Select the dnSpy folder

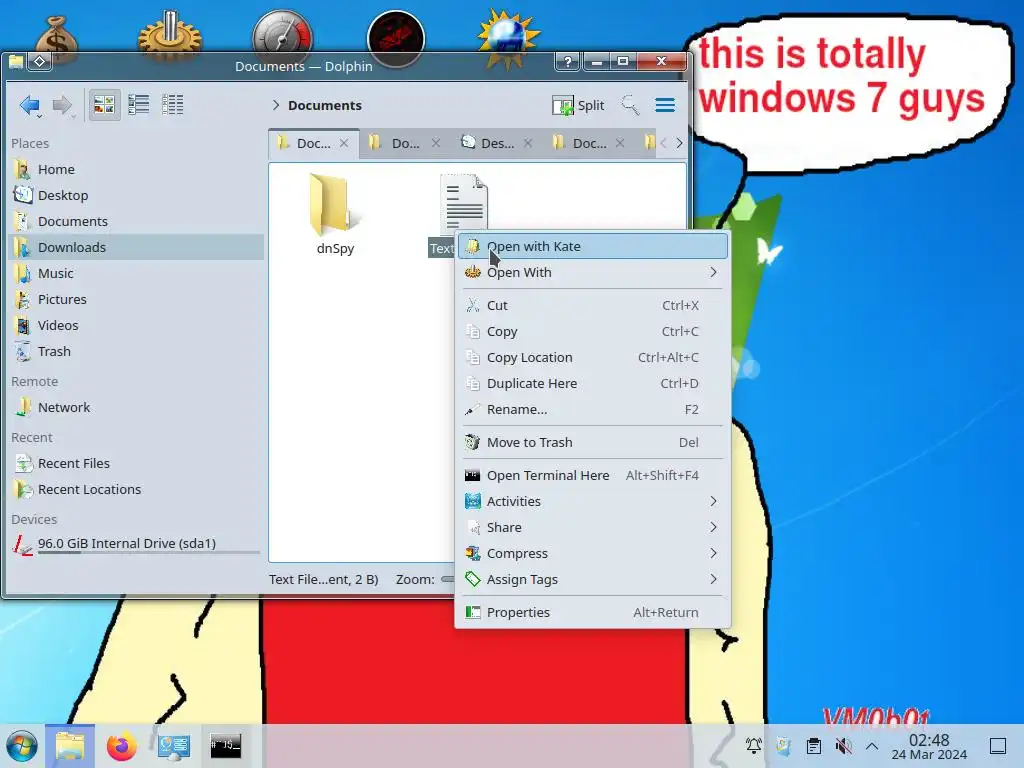pyautogui.click(x=335, y=215)
